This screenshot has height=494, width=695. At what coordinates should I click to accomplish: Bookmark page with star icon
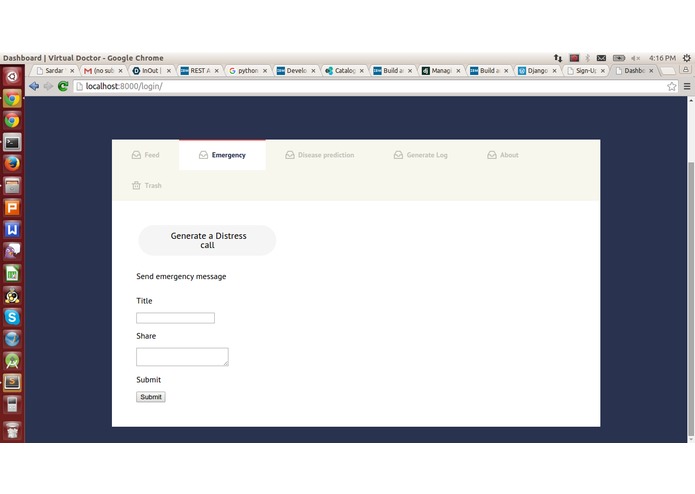pyautogui.click(x=672, y=86)
